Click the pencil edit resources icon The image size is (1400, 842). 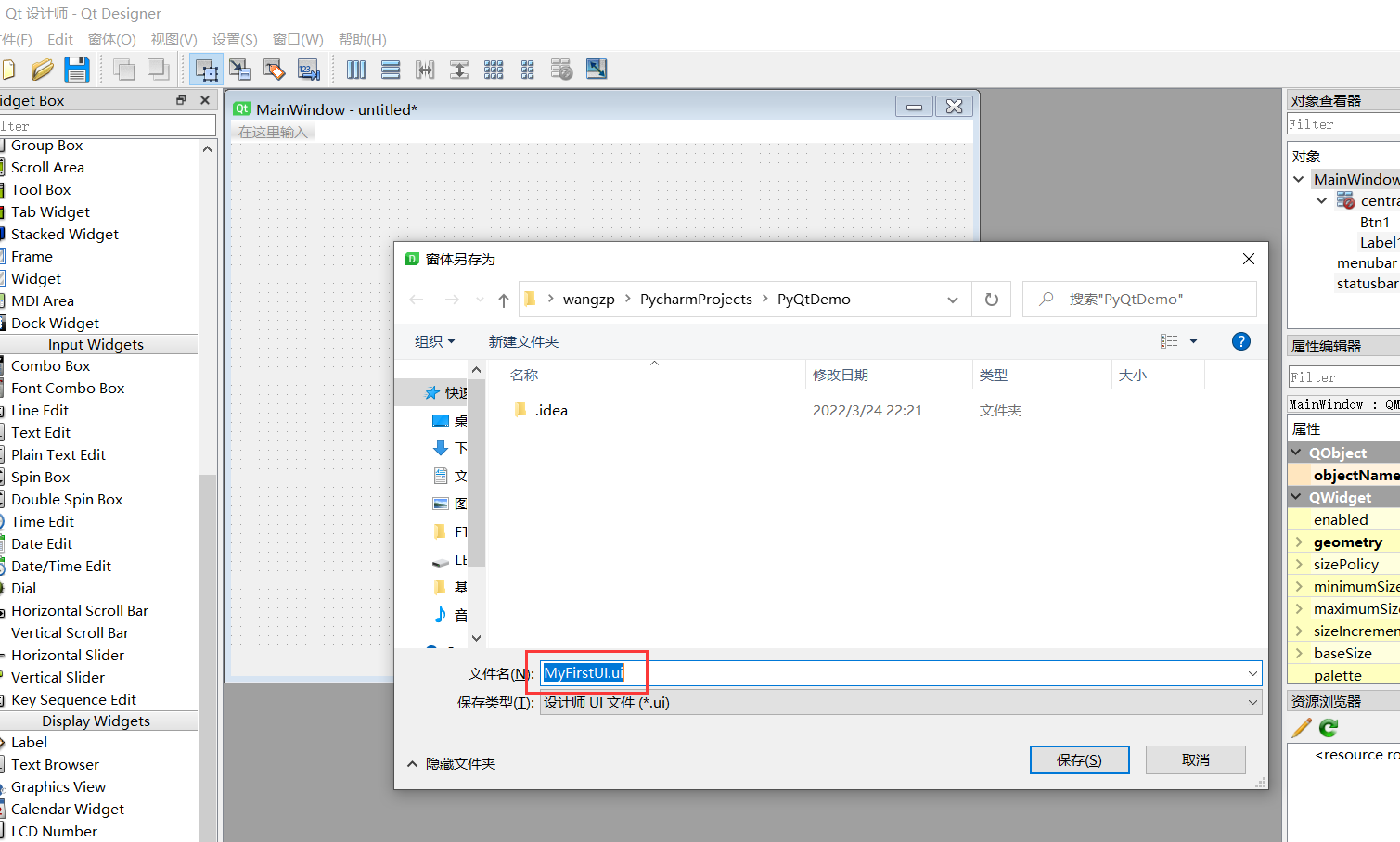[x=1302, y=728]
